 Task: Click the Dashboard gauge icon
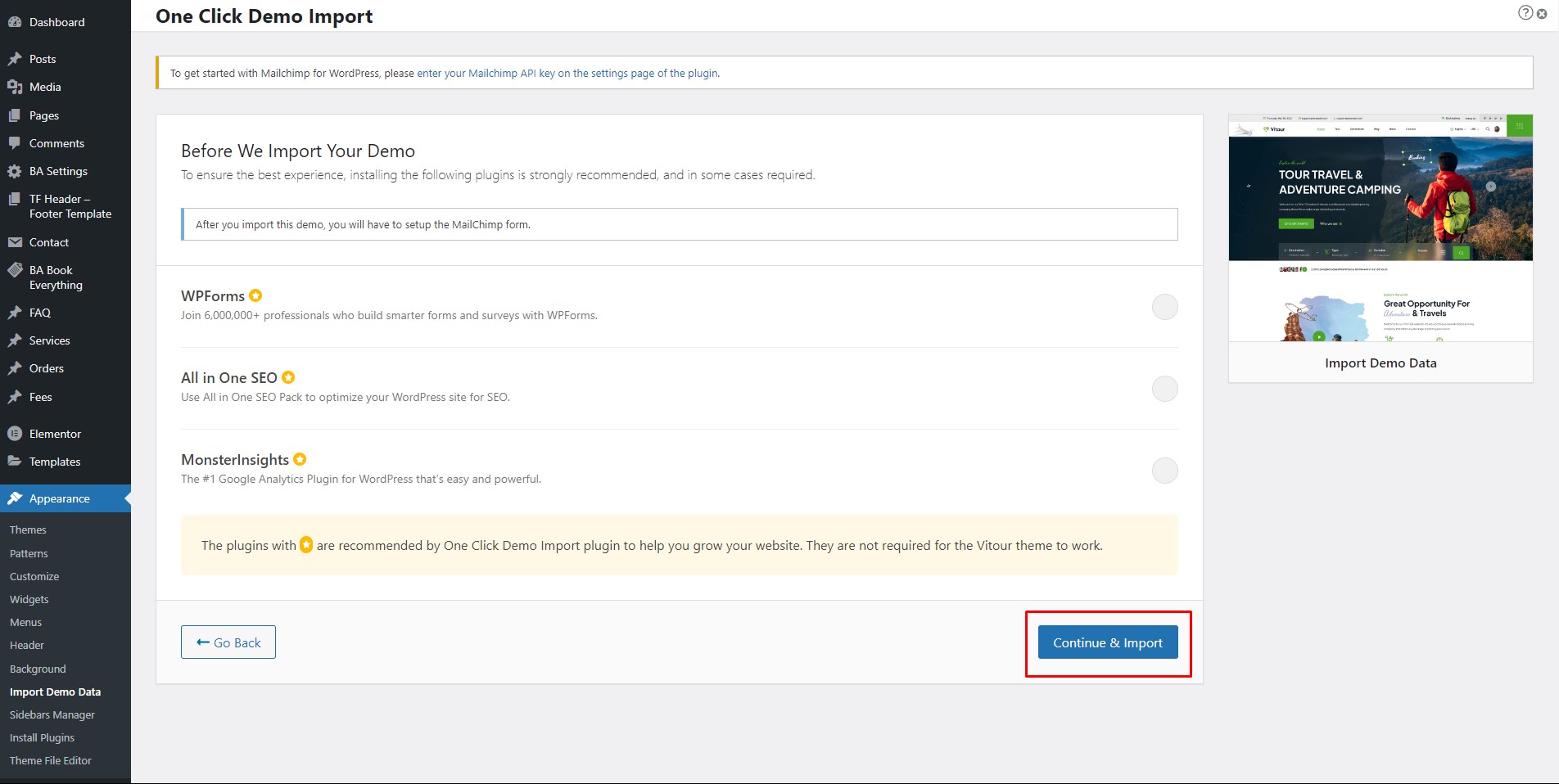coord(15,22)
